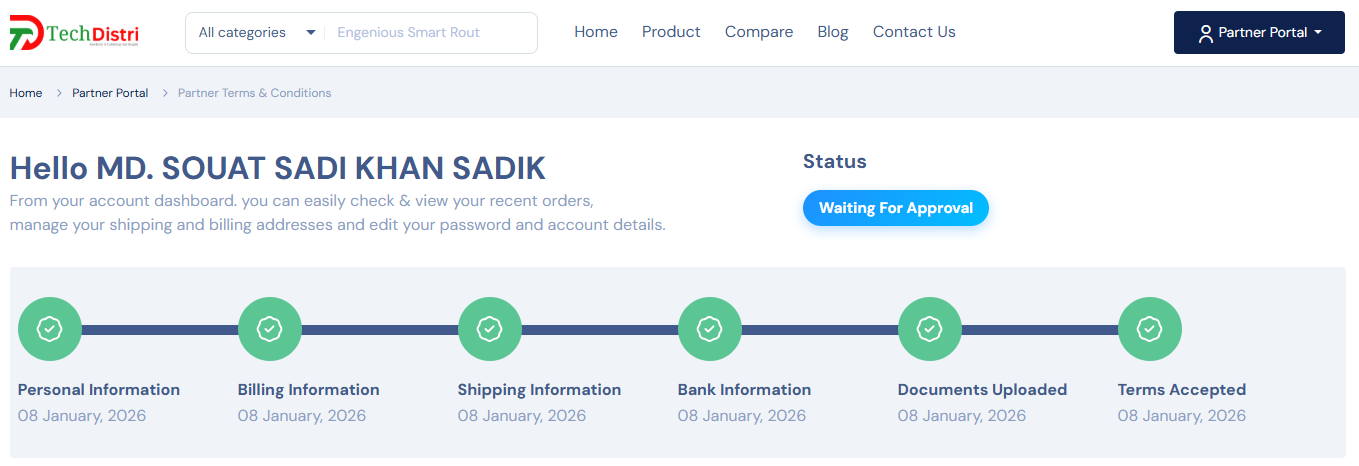Screen dimensions: 1359x466
Task: Open the Compare page from navigation
Action: [x=759, y=32]
